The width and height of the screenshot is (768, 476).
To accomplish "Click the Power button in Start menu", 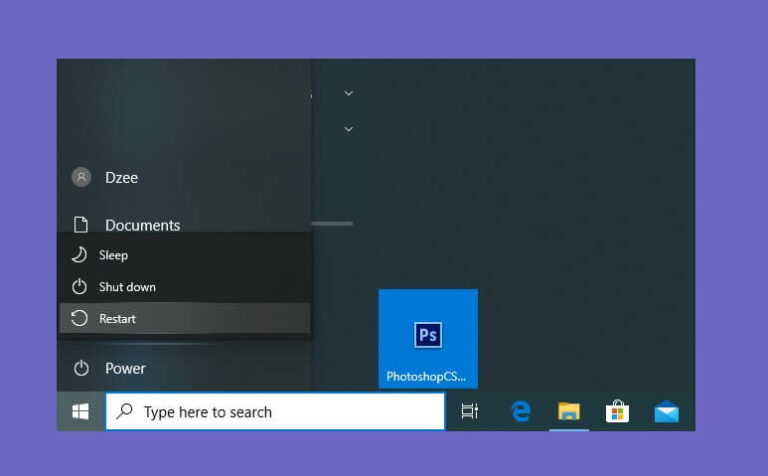I will (x=184, y=368).
